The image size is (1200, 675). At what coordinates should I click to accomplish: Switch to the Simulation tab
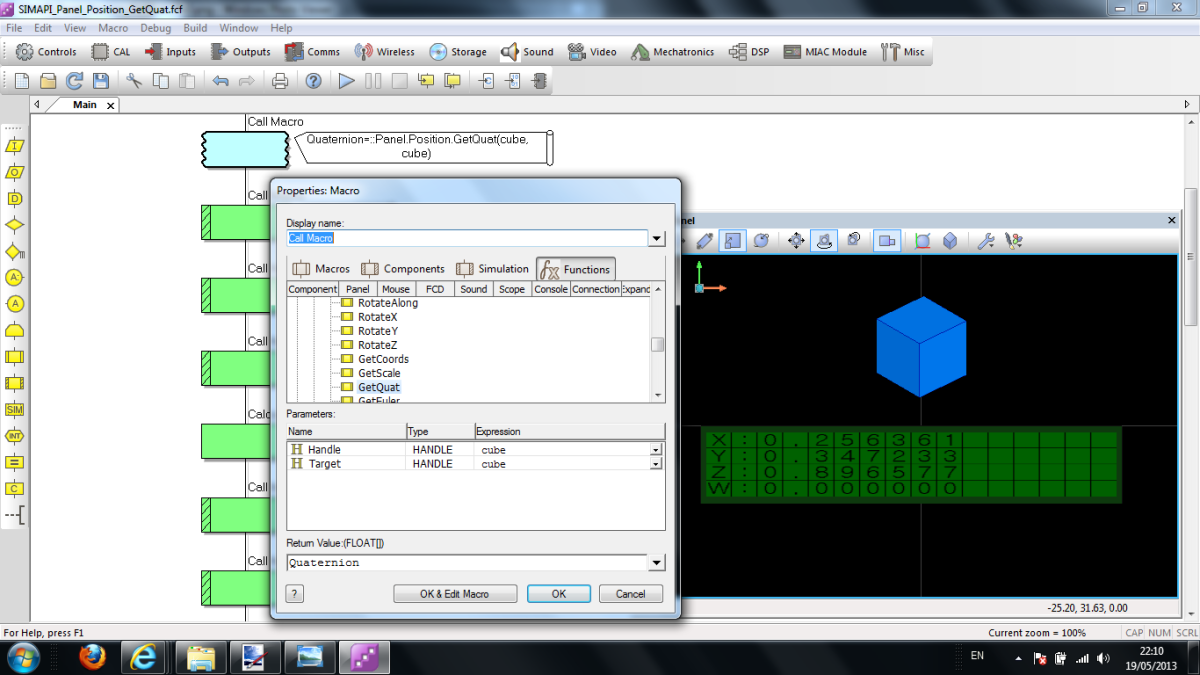point(506,268)
